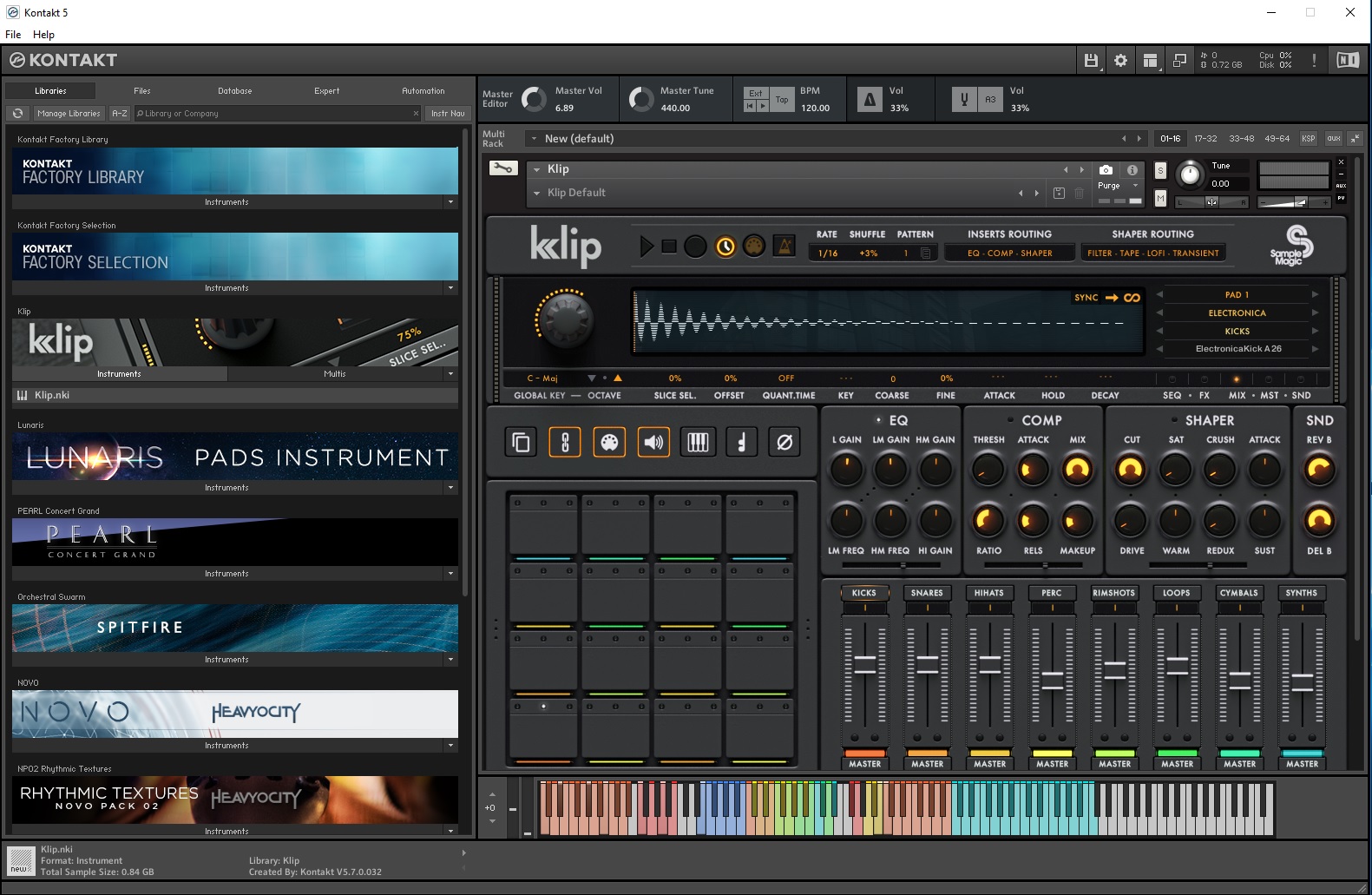
Task: Toggle the aux sends button in Multi Rack
Action: [1334, 138]
